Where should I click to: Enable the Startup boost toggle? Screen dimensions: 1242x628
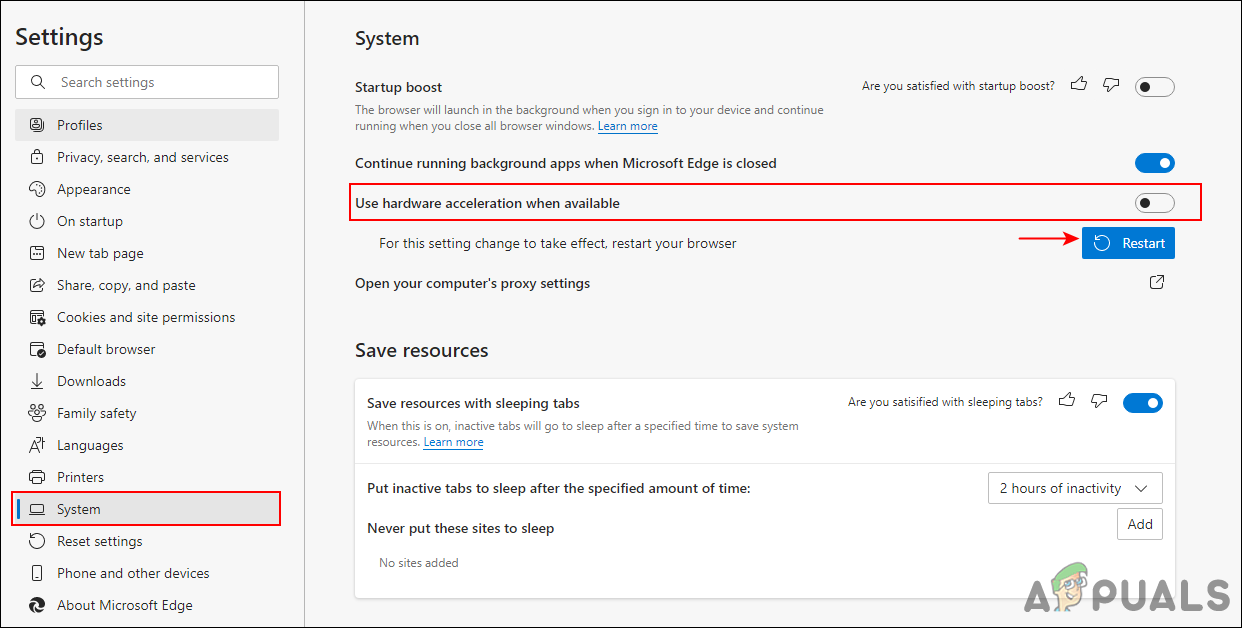pos(1154,87)
